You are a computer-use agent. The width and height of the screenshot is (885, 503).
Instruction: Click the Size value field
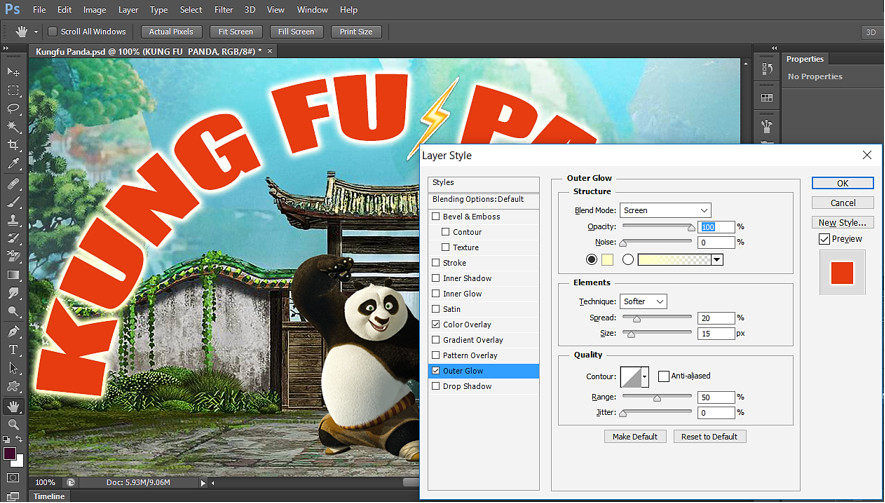(716, 334)
